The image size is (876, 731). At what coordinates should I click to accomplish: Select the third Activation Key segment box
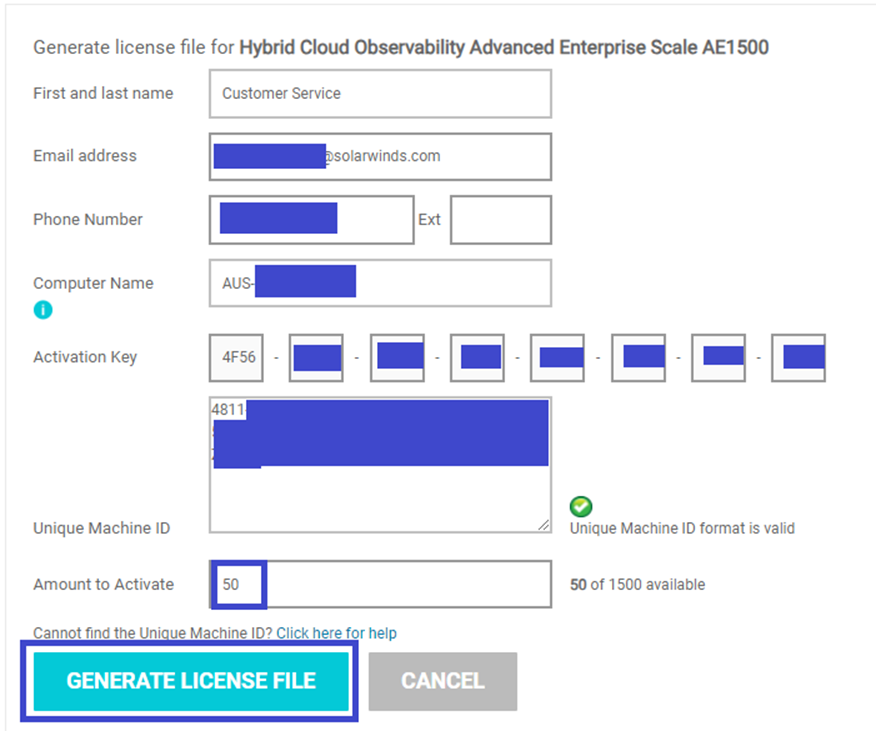click(397, 358)
